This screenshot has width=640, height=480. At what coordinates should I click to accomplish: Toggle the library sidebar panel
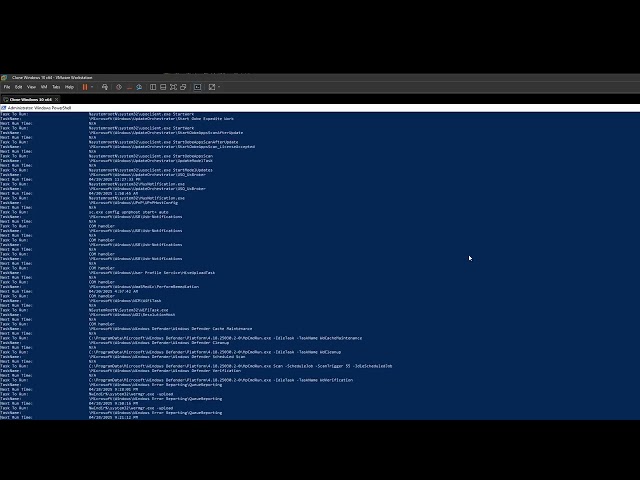(153, 87)
